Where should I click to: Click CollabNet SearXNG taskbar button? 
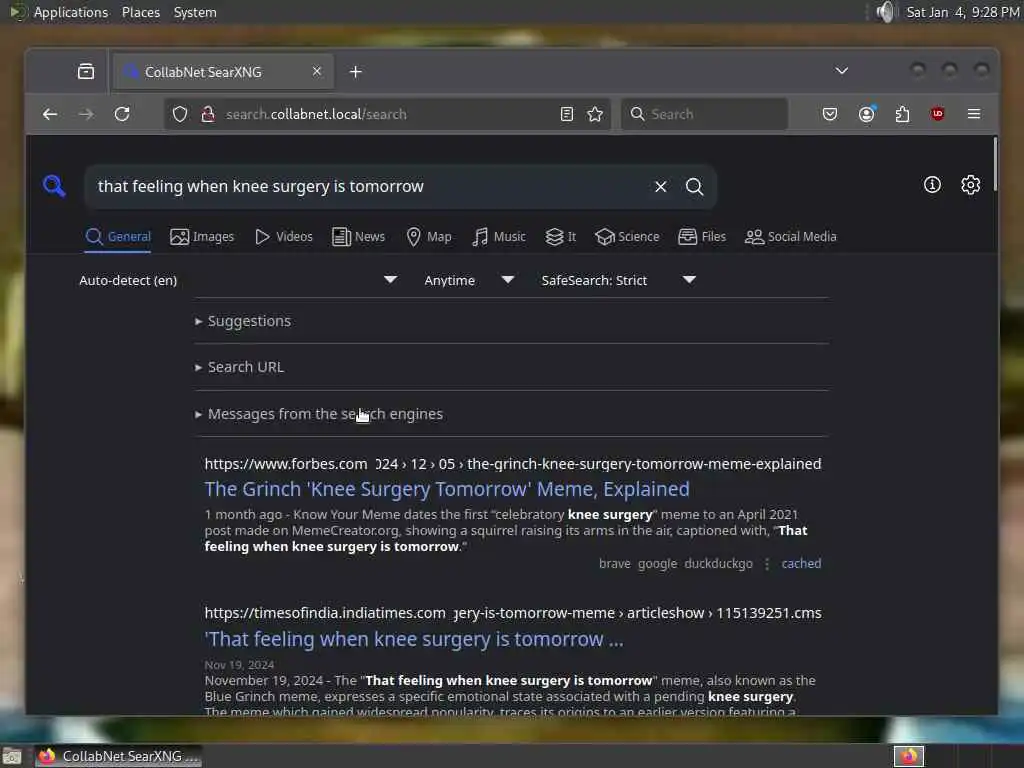pyautogui.click(x=118, y=756)
